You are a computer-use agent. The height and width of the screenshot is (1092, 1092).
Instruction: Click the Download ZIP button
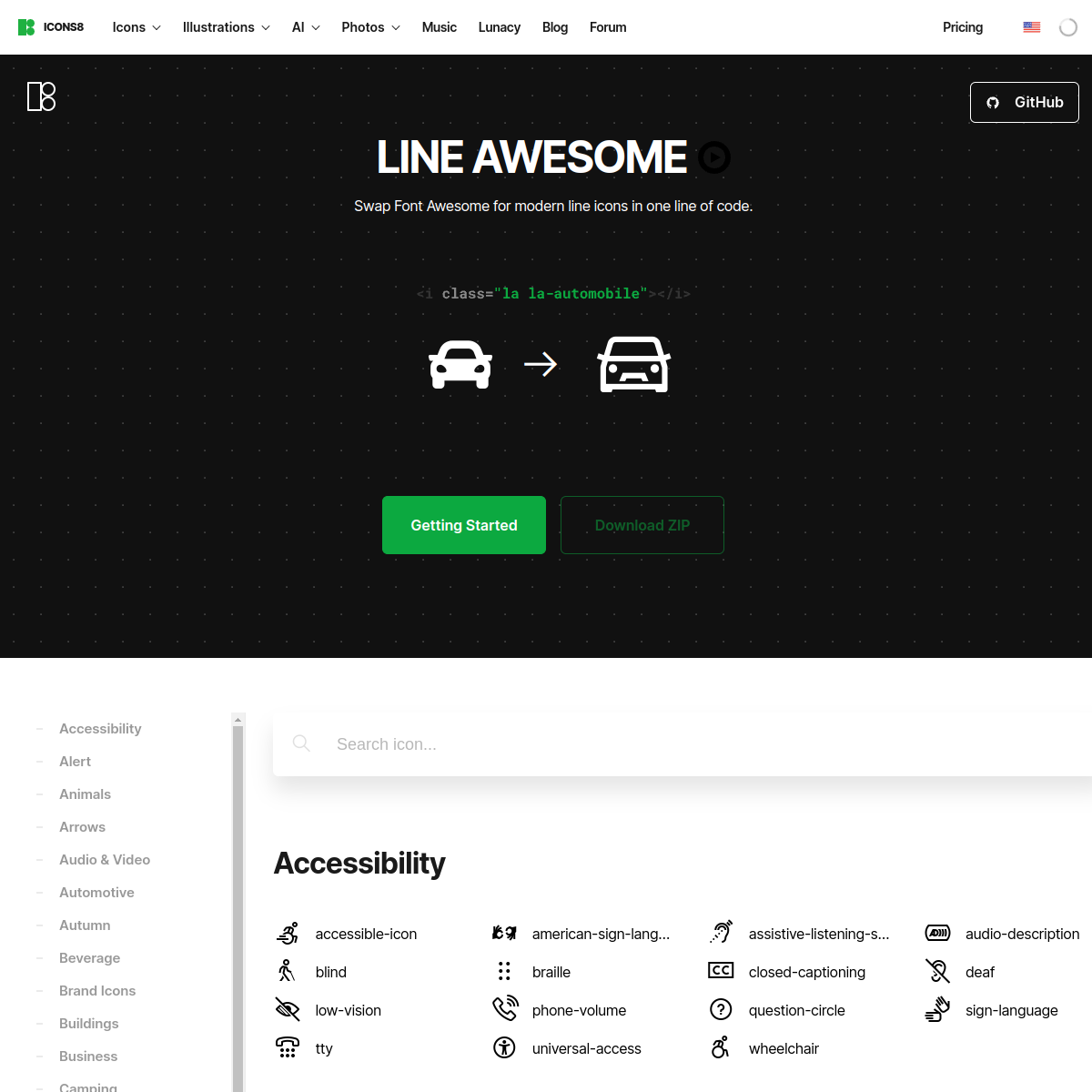(x=642, y=525)
